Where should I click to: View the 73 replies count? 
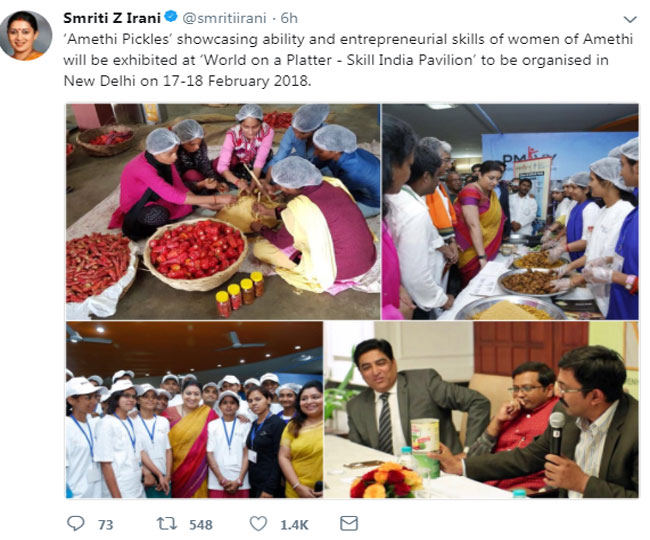pos(106,525)
